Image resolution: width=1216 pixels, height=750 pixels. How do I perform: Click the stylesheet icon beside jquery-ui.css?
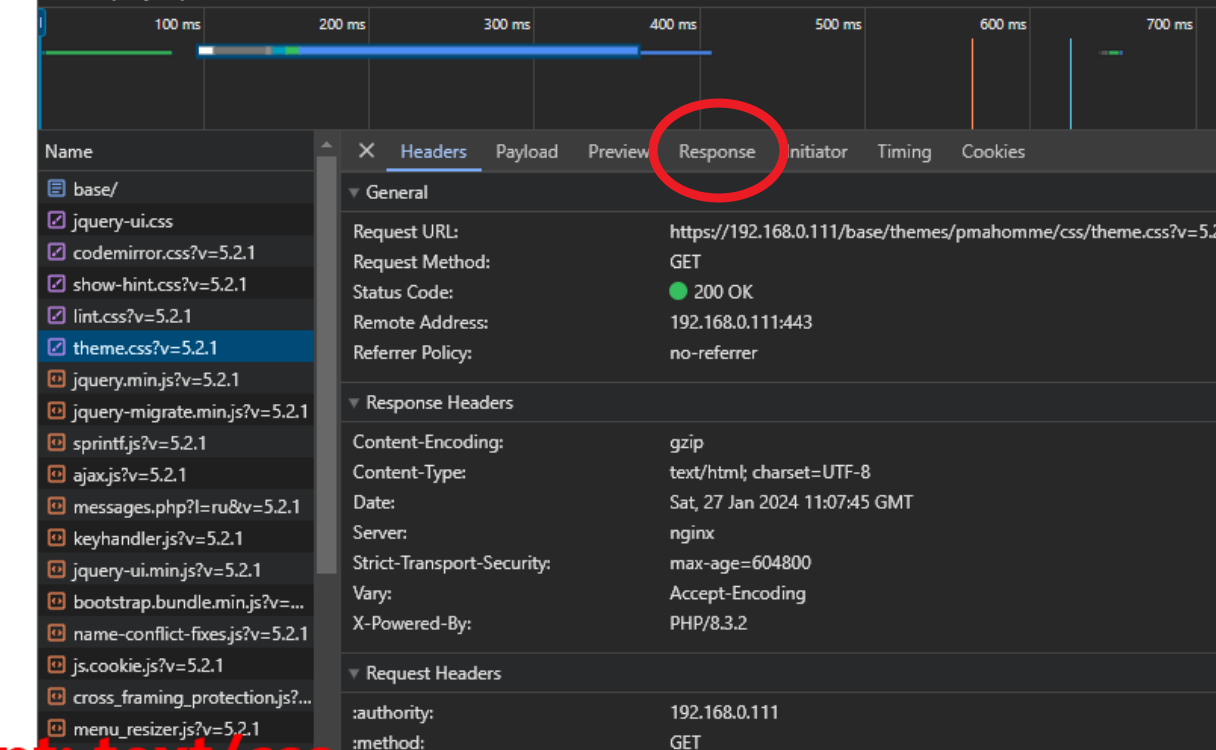click(x=56, y=221)
